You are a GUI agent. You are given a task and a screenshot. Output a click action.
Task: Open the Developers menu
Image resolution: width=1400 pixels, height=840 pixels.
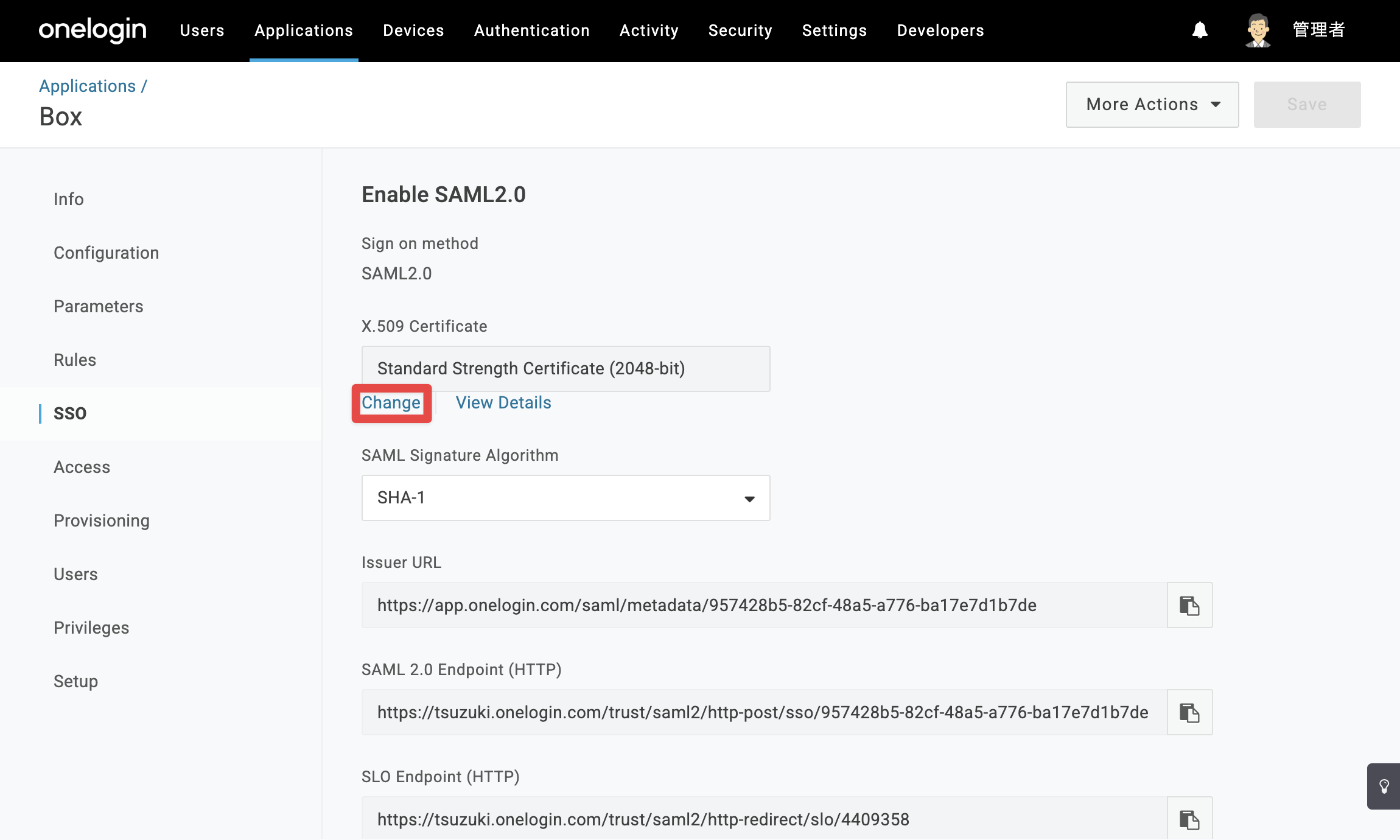point(940,30)
